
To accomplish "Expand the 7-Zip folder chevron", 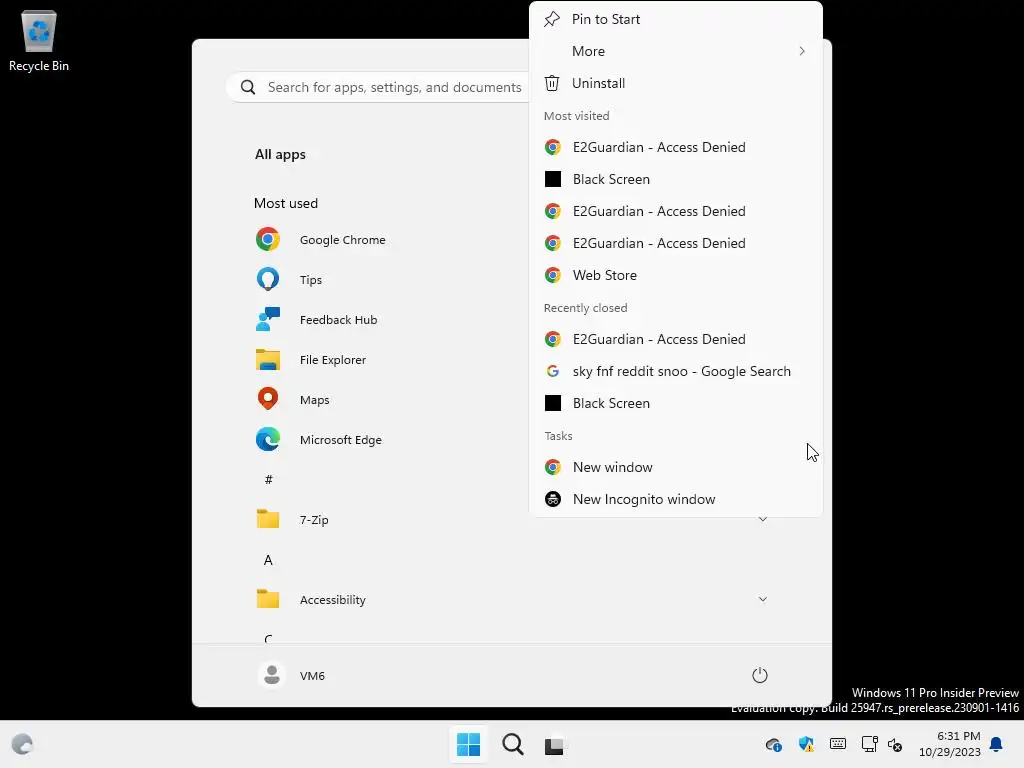I will click(x=762, y=520).
